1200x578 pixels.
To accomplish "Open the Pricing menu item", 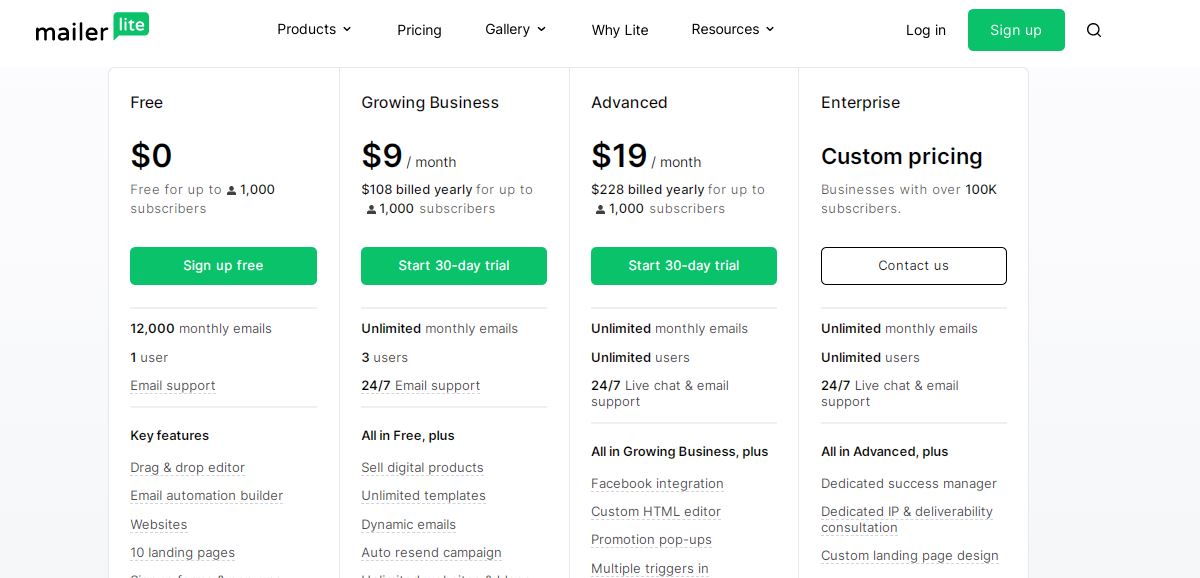I will [x=419, y=30].
